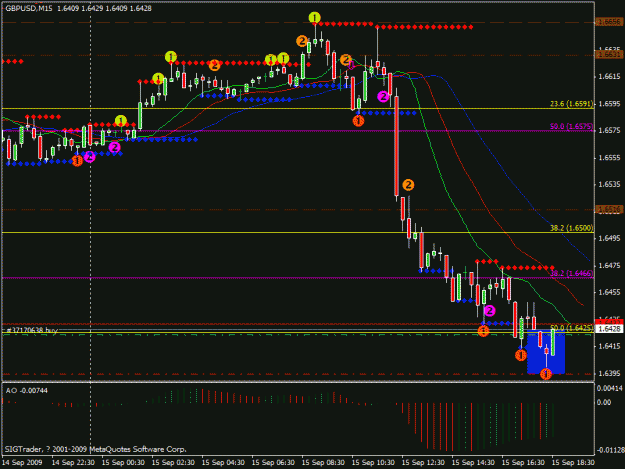Viewport: 625px width, 469px height.
Task: Click the 1.6516 orange price level tag
Action: [609, 209]
